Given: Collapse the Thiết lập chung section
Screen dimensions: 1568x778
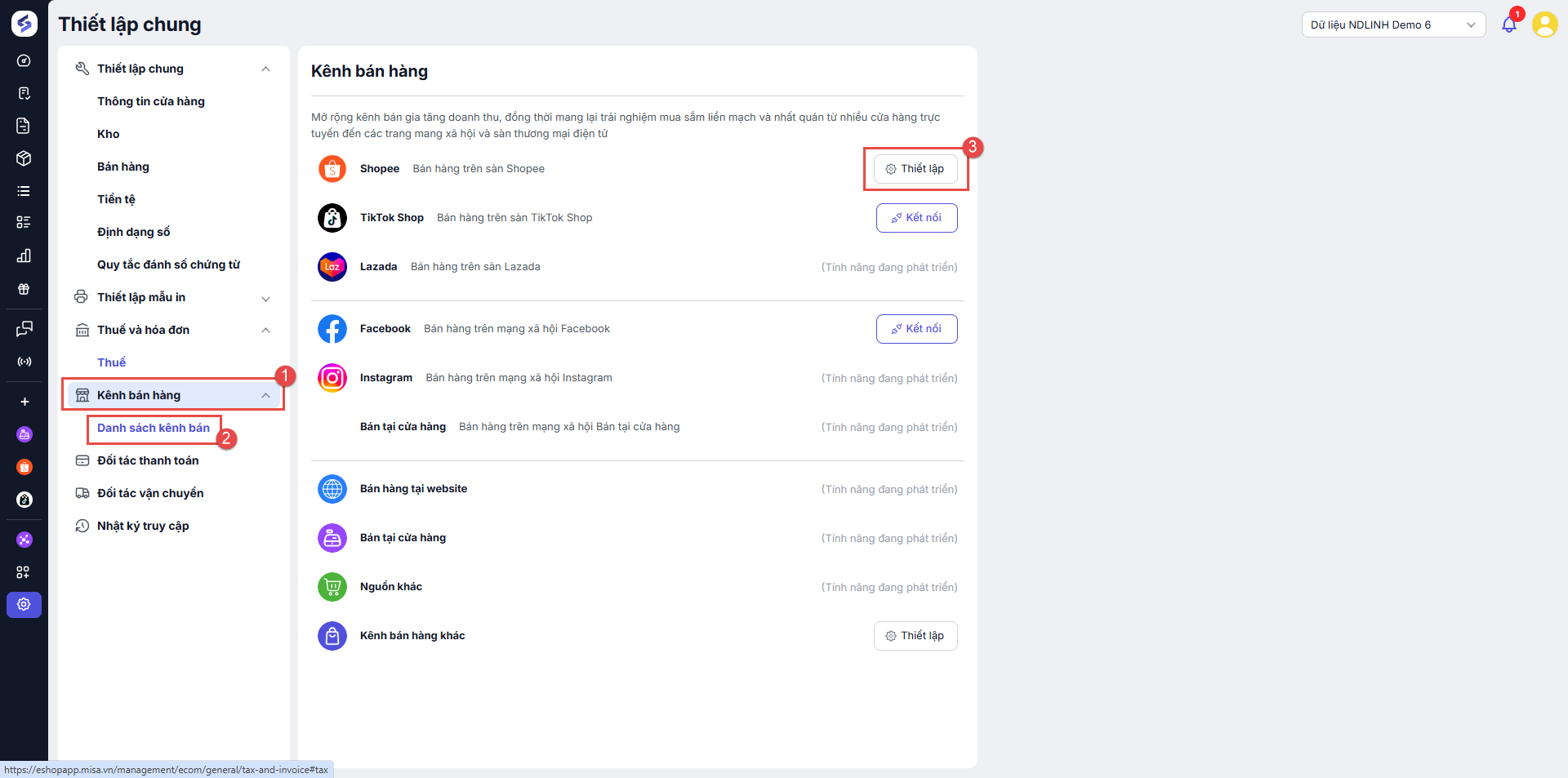Looking at the screenshot, I should [x=265, y=69].
